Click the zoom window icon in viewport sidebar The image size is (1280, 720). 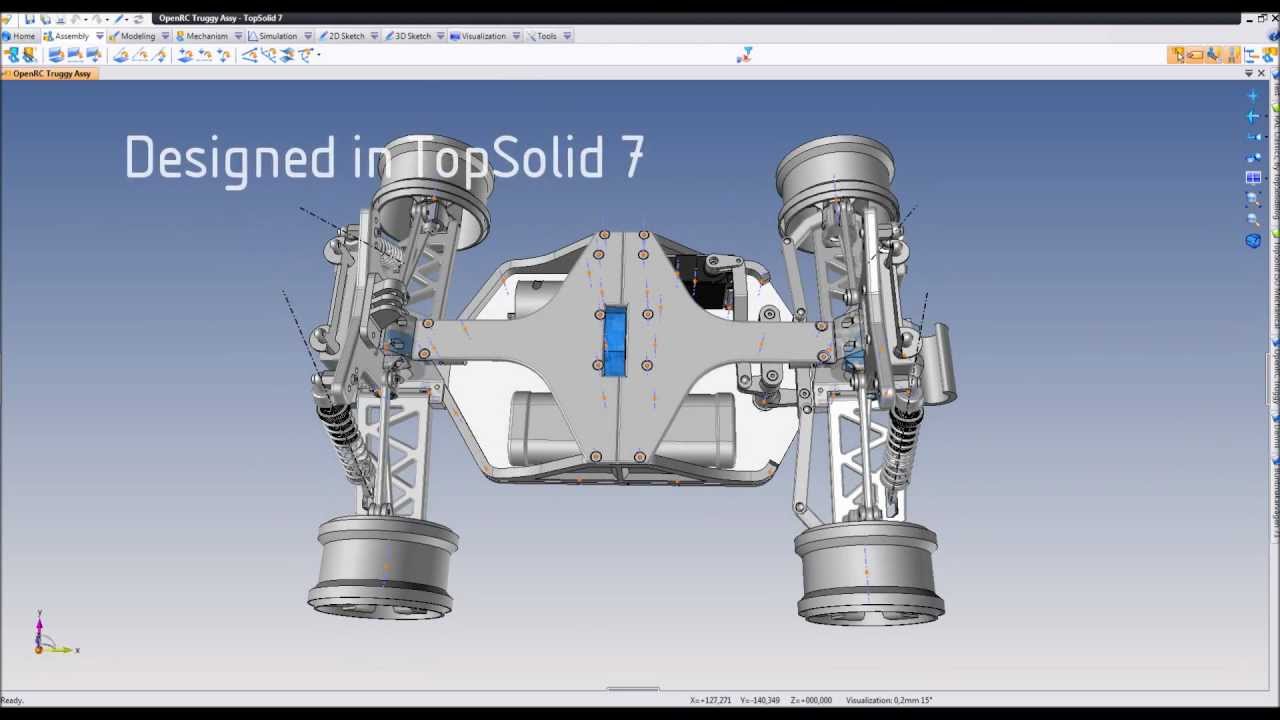1253,199
